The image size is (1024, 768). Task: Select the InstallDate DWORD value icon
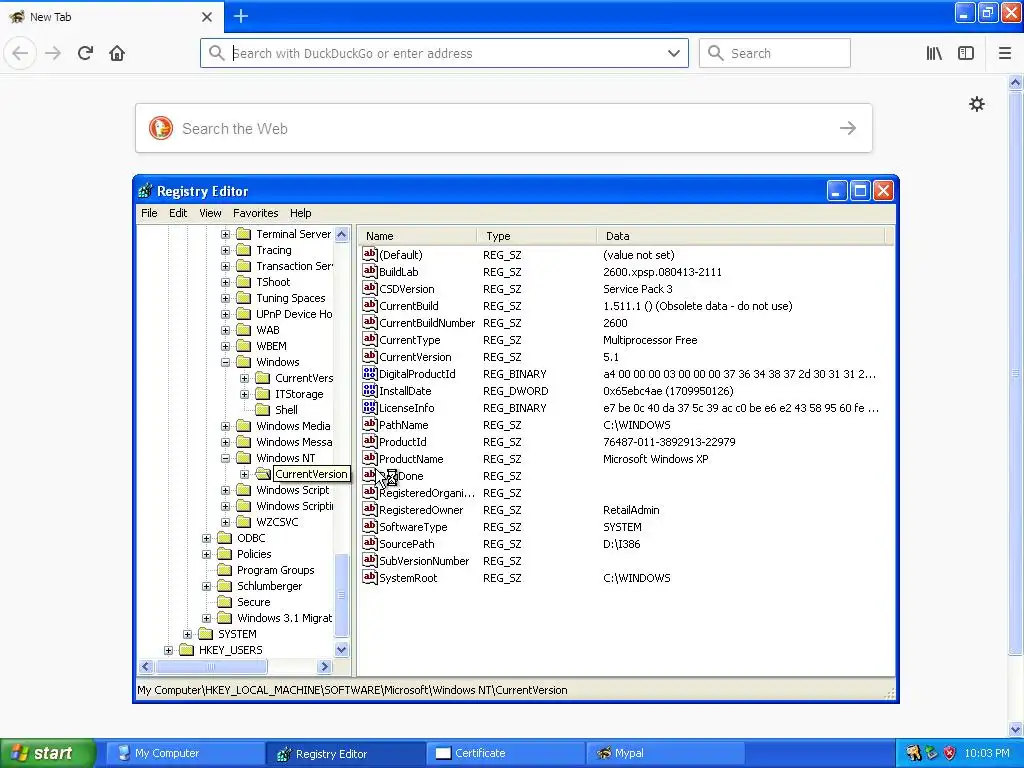tap(370, 390)
